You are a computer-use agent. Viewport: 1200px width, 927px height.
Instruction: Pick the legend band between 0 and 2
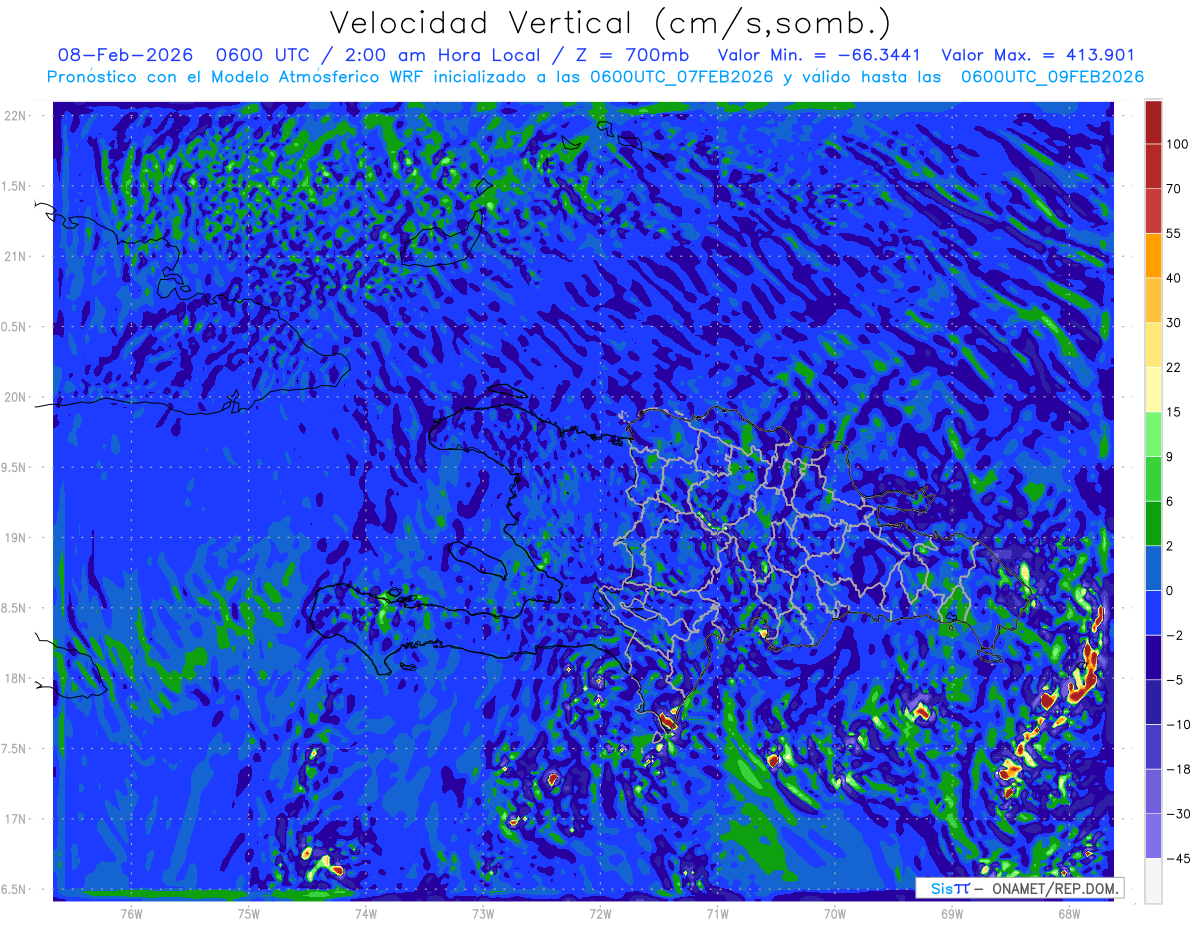coord(1153,568)
